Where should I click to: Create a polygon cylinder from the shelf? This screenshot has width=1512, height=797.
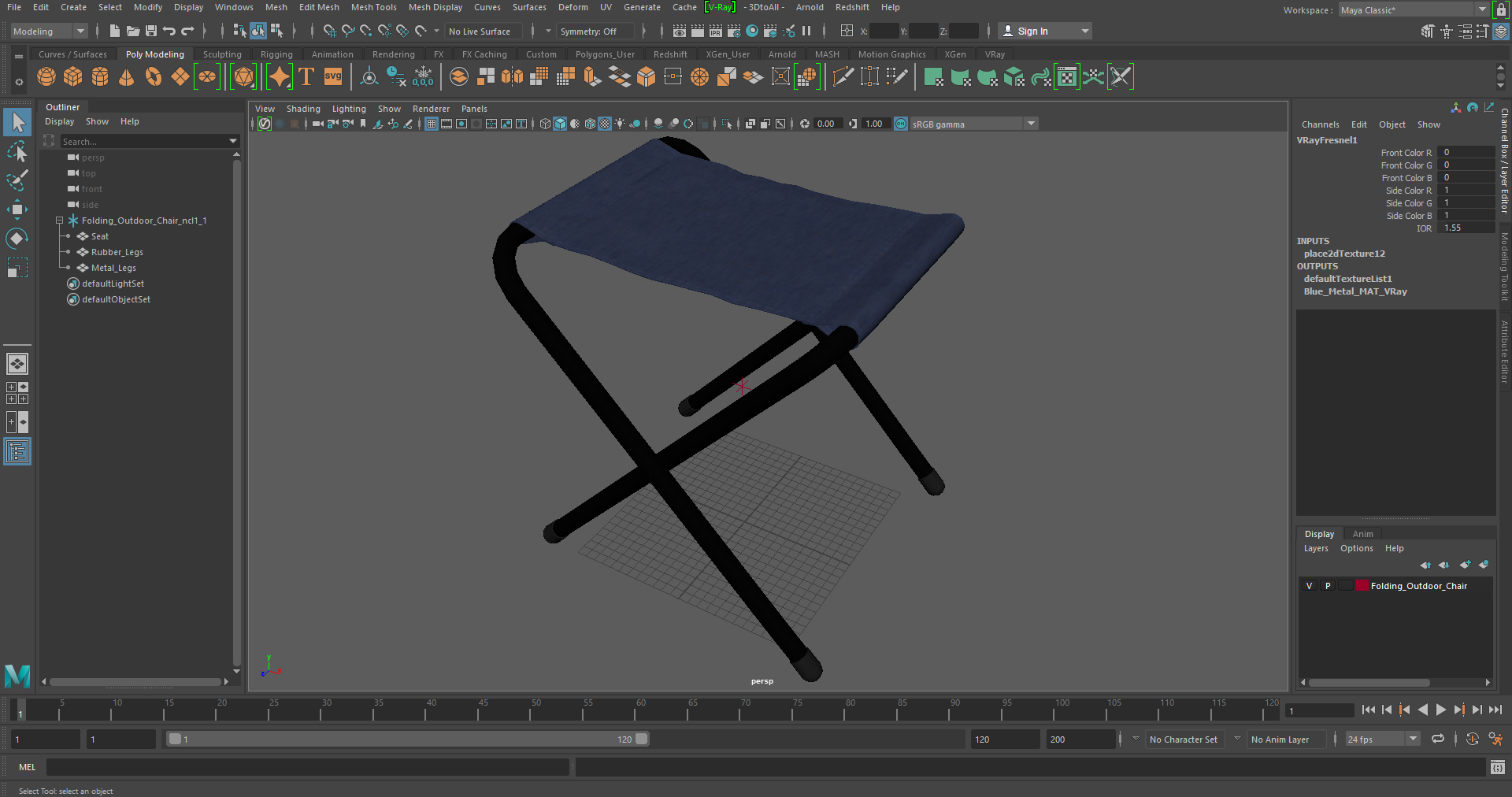[x=100, y=77]
